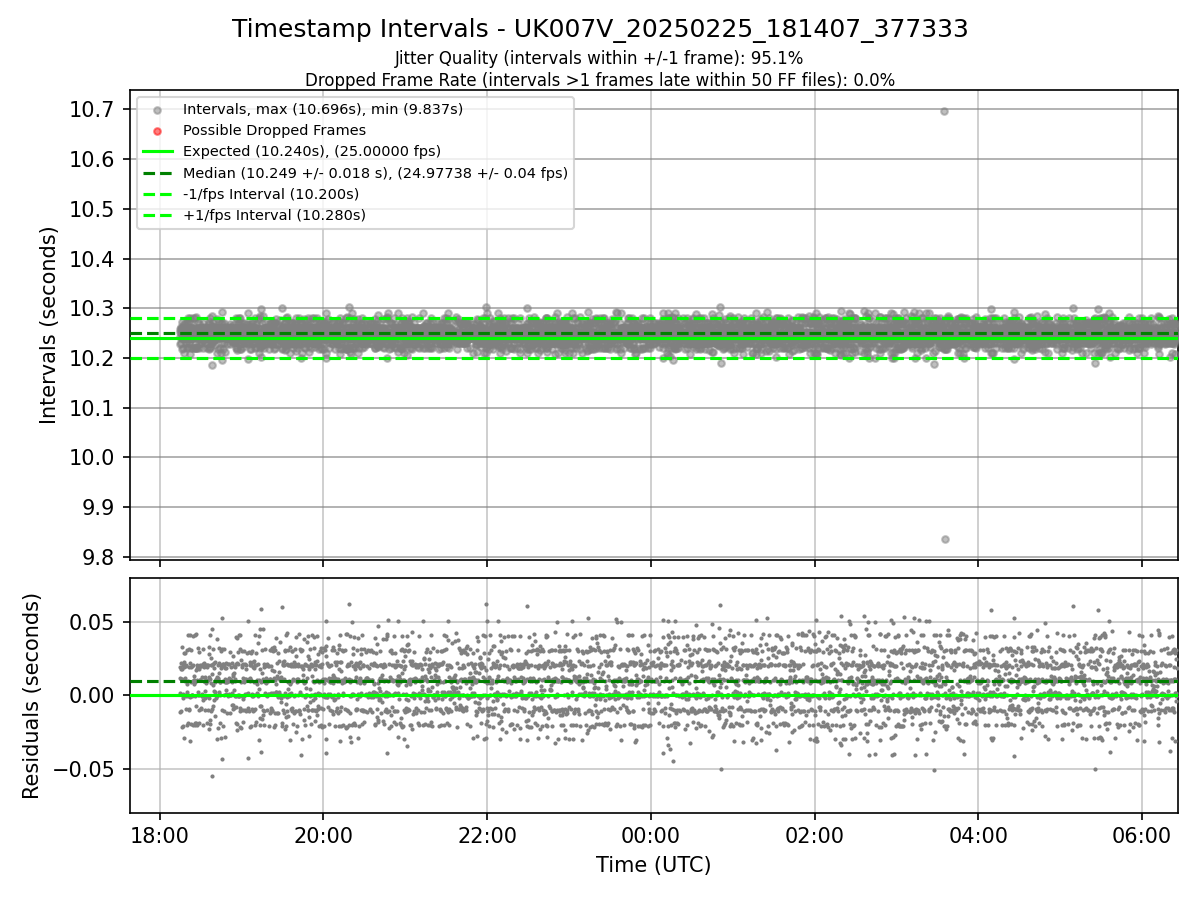Click the '10.3' y-axis tick label
Image resolution: width=1200 pixels, height=900 pixels.
93,309
